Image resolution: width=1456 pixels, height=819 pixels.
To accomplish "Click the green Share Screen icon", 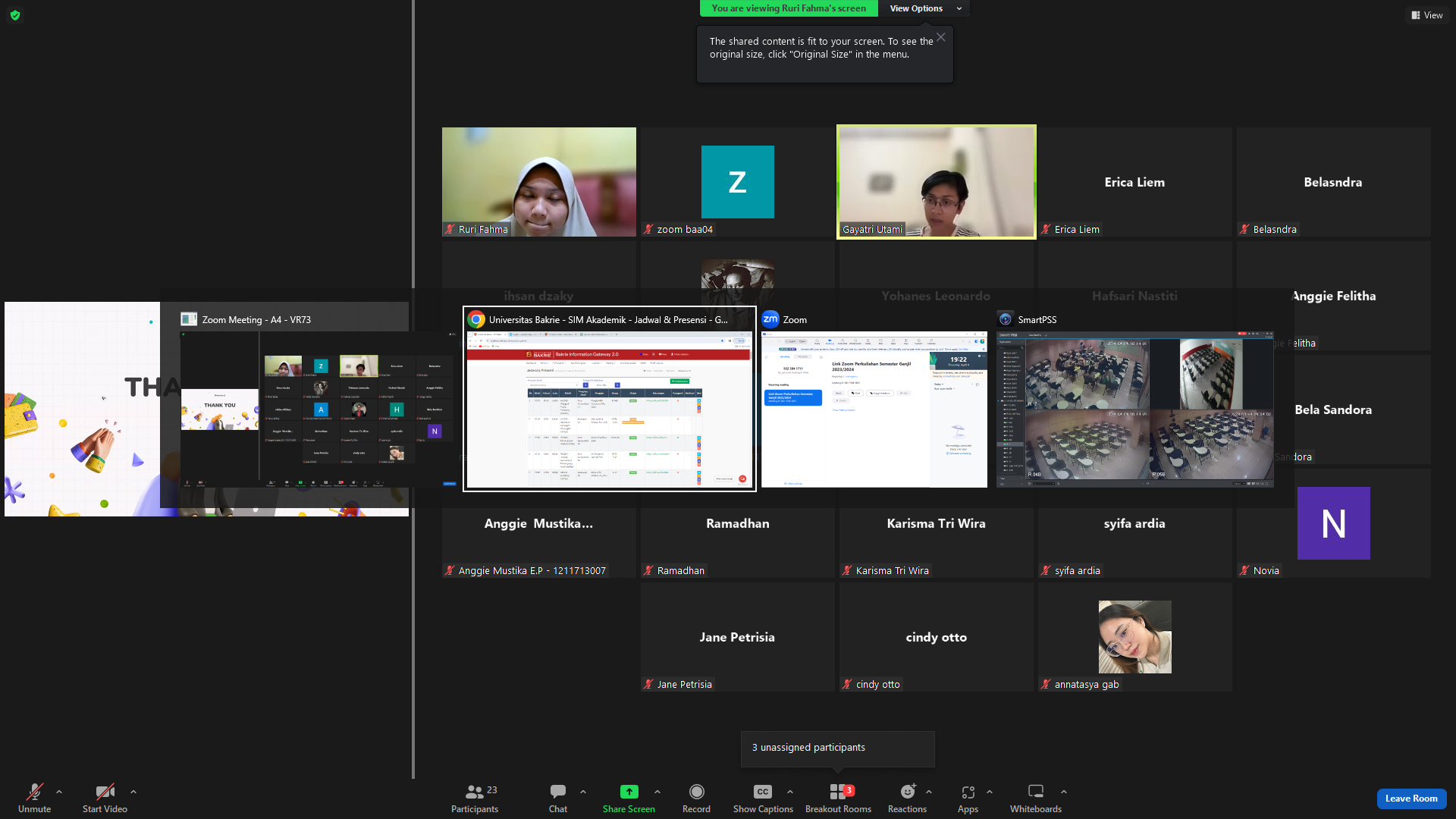I will point(629,792).
